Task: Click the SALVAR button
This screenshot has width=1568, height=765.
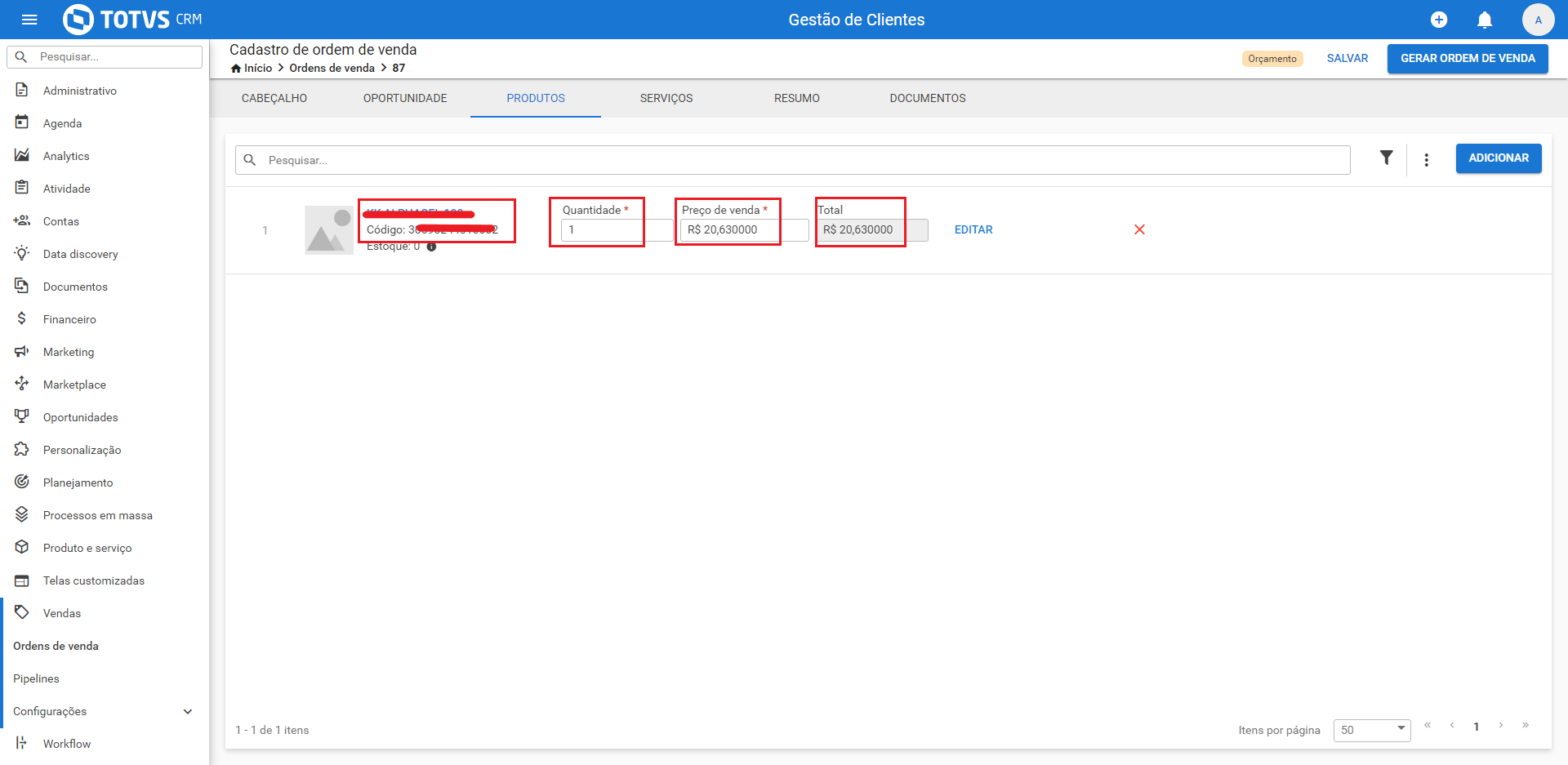Action: click(1347, 58)
